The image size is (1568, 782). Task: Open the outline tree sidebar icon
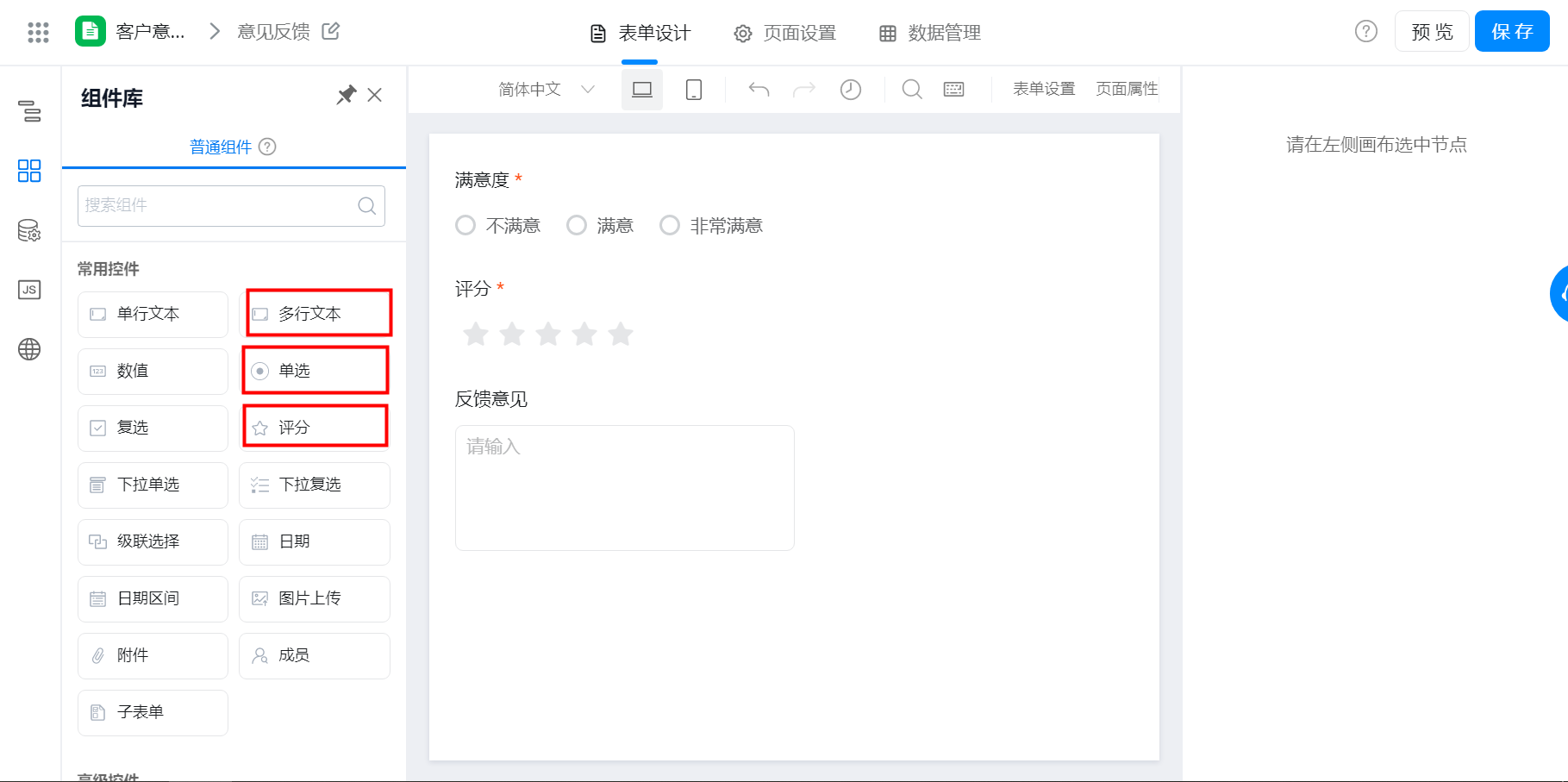29,111
